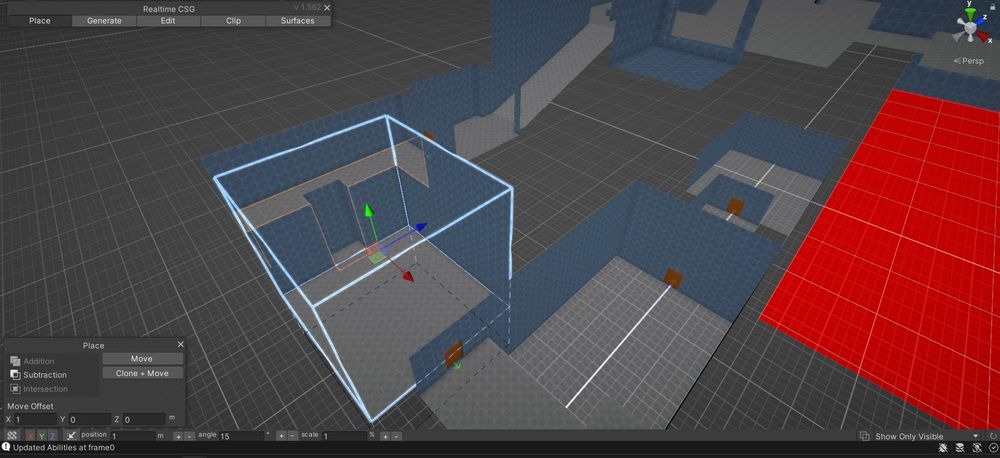This screenshot has height=458, width=1000.
Task: Edit the angle snap value field
Action: [x=242, y=436]
